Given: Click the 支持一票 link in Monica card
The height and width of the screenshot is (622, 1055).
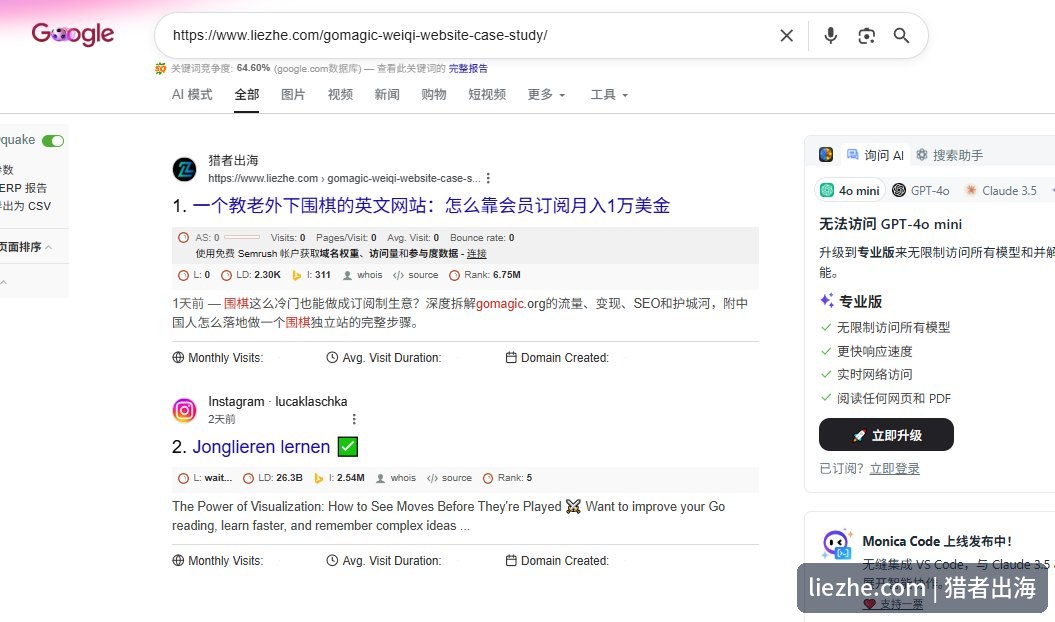Looking at the screenshot, I should [900, 604].
